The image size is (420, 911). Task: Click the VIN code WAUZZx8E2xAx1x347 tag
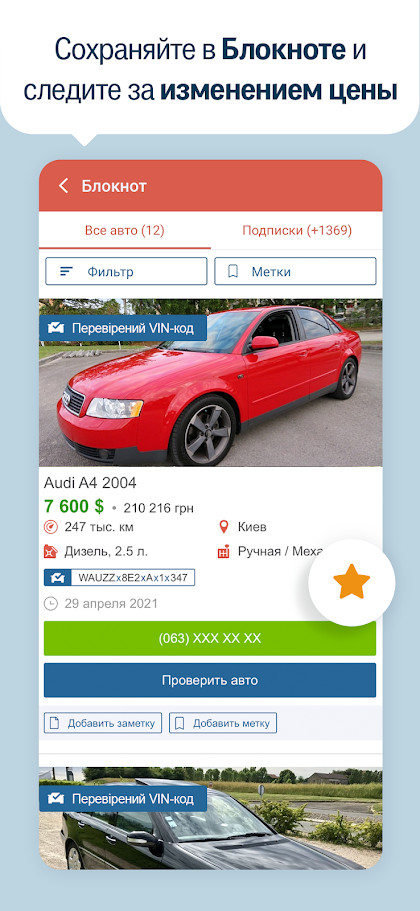coord(119,578)
